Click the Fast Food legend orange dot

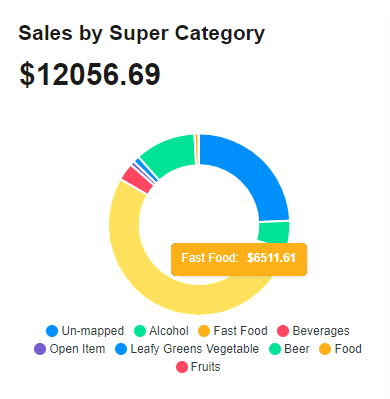click(204, 331)
